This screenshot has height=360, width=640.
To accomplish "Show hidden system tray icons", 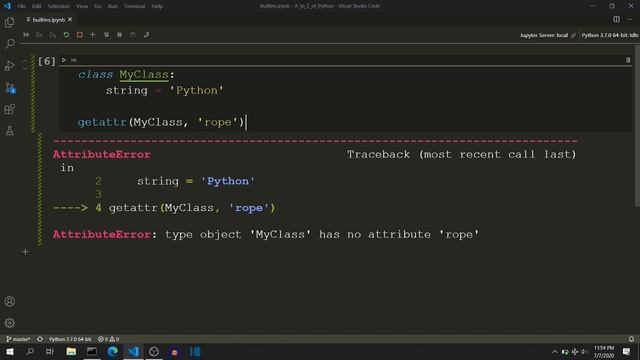I will [x=555, y=352].
